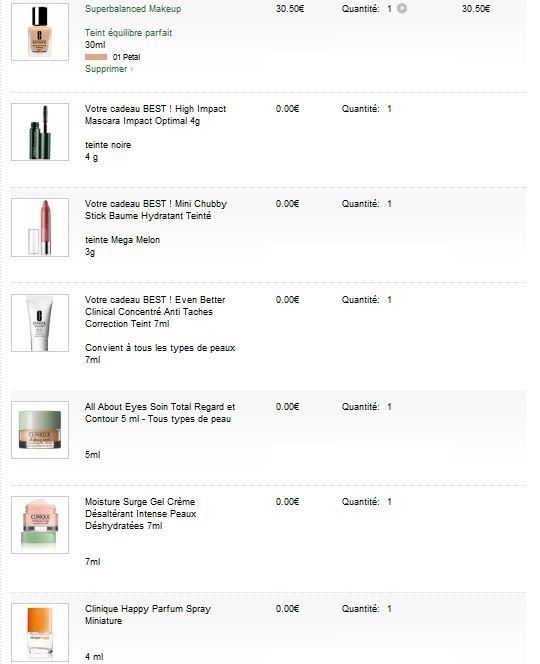Image resolution: width=540 pixels, height=664 pixels.
Task: Click the All About Eyes product title
Action: click(160, 412)
